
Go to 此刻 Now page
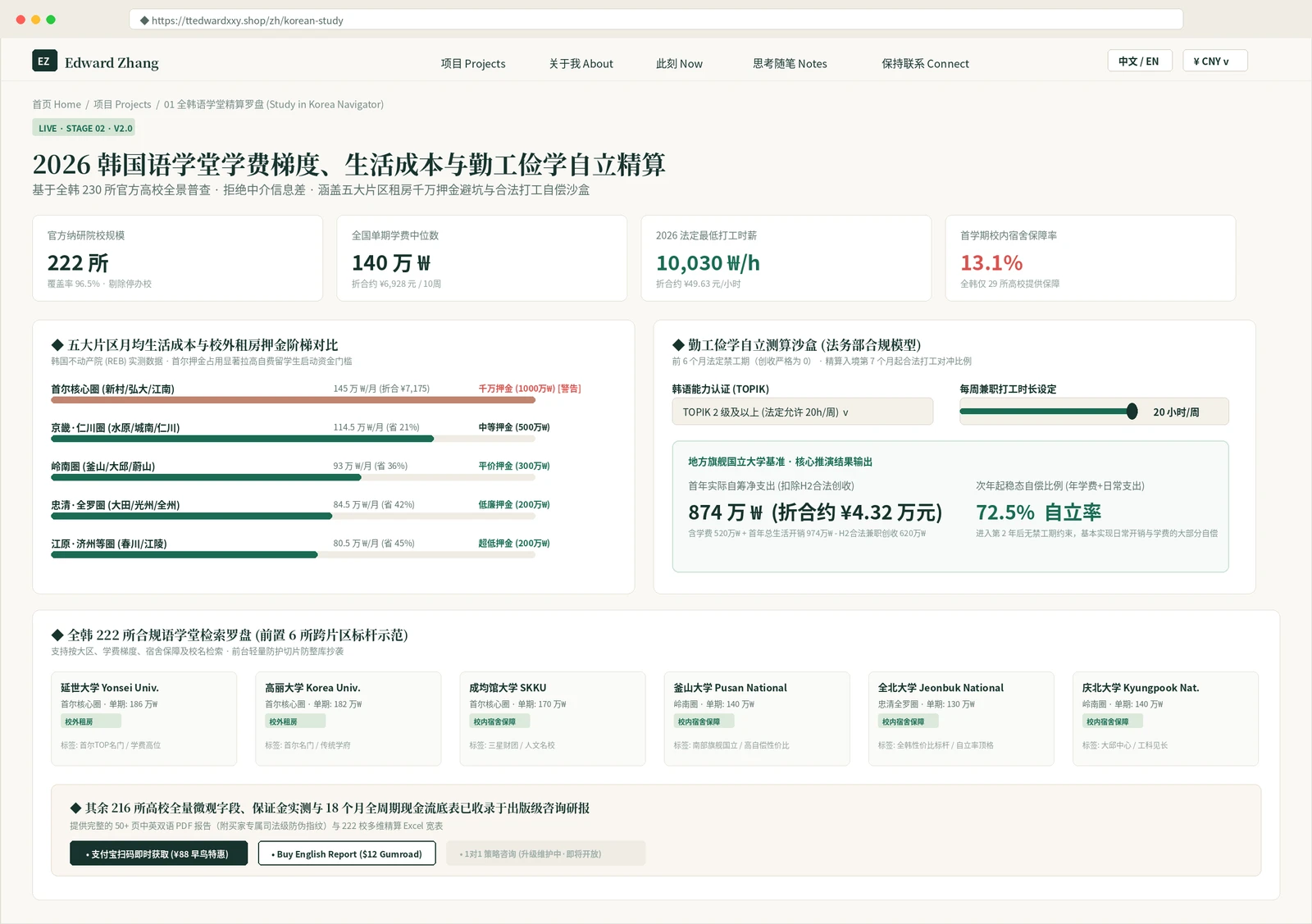tap(679, 63)
